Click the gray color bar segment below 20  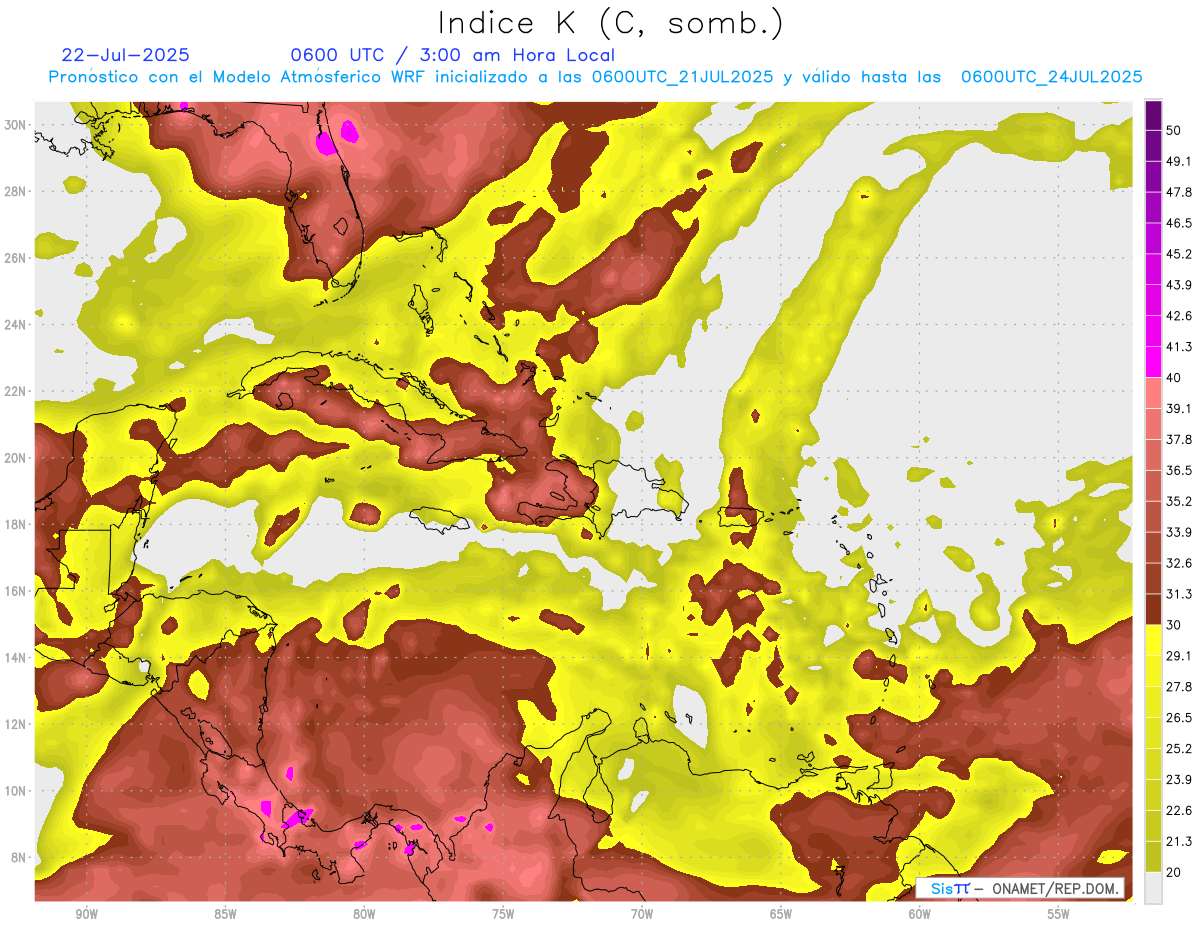[x=1153, y=888]
